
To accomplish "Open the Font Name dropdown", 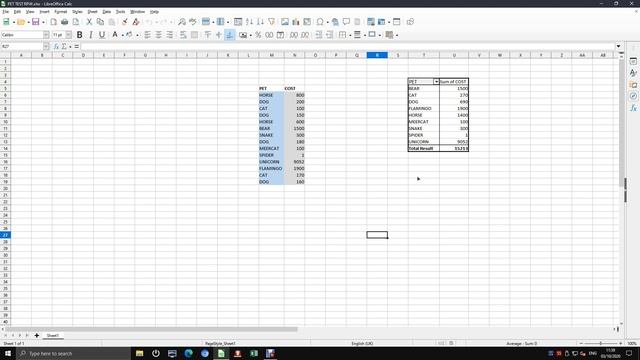I will coord(46,35).
